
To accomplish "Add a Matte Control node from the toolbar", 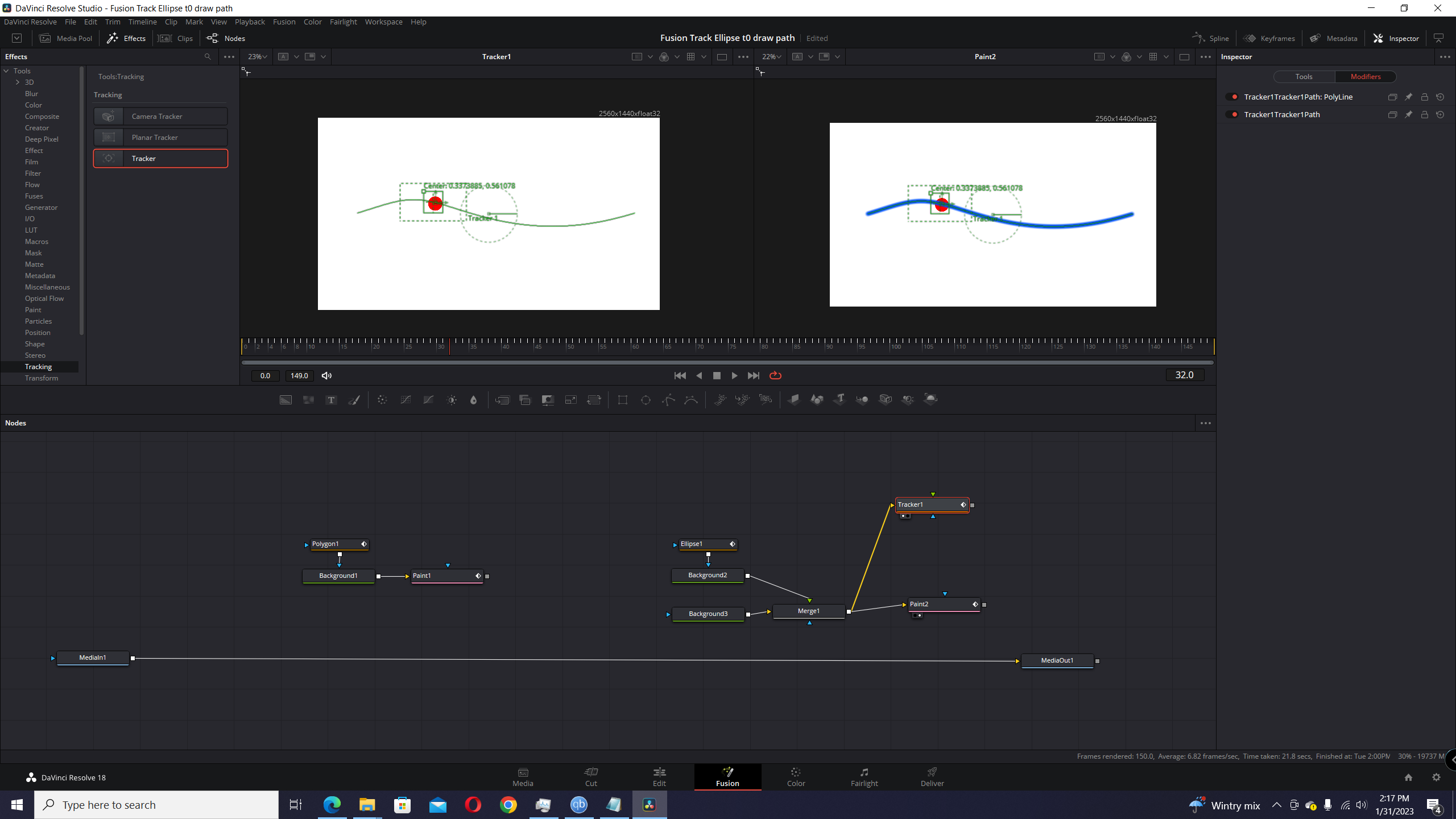I will pyautogui.click(x=548, y=400).
